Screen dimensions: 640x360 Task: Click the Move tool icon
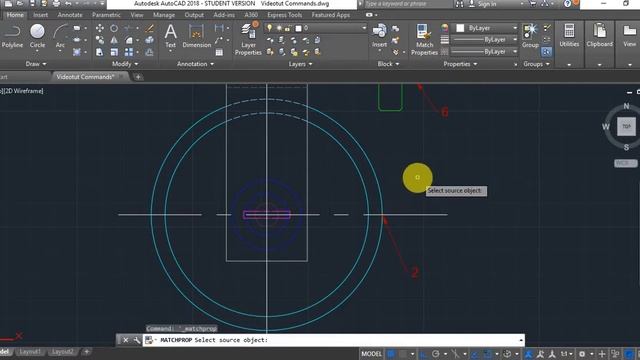click(x=100, y=28)
